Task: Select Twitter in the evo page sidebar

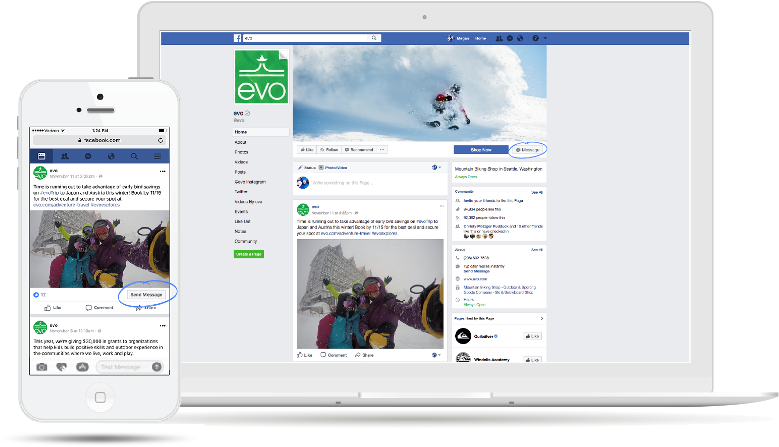Action: point(241,192)
